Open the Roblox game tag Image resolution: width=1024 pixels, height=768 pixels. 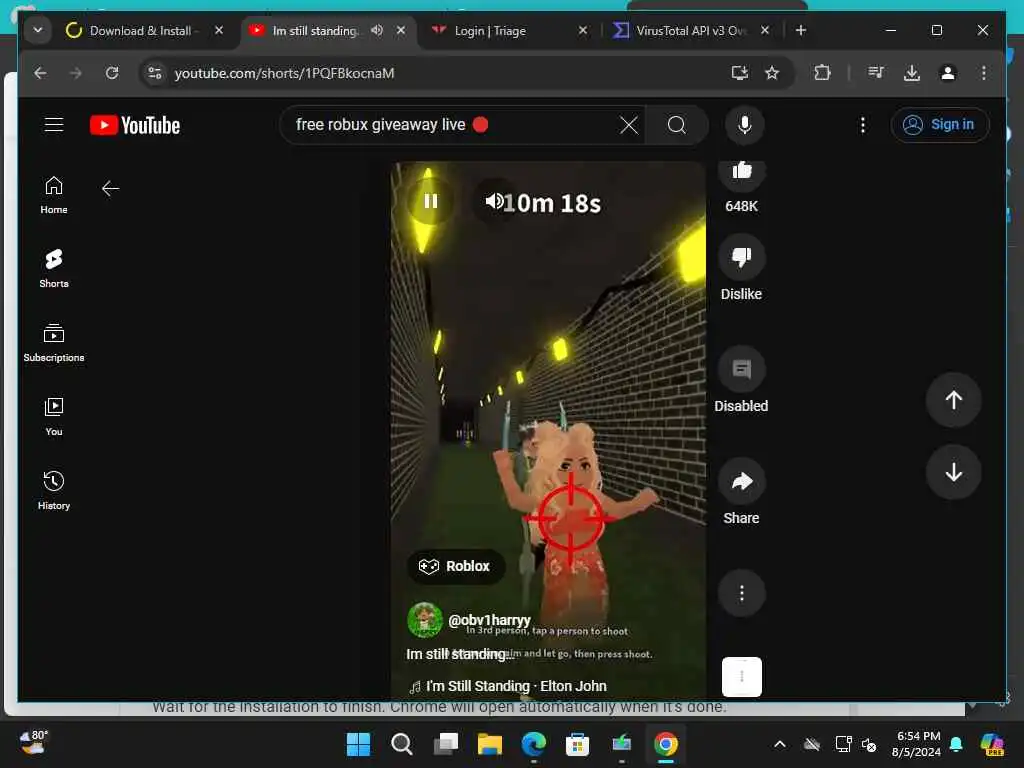pyautogui.click(x=455, y=566)
